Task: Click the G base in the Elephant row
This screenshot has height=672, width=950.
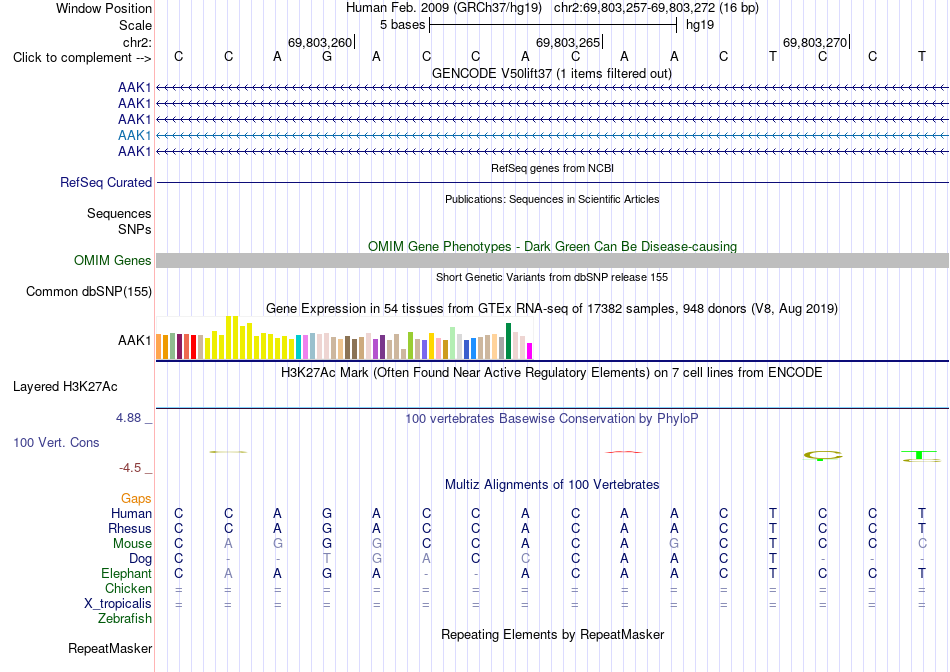Action: pyautogui.click(x=327, y=573)
